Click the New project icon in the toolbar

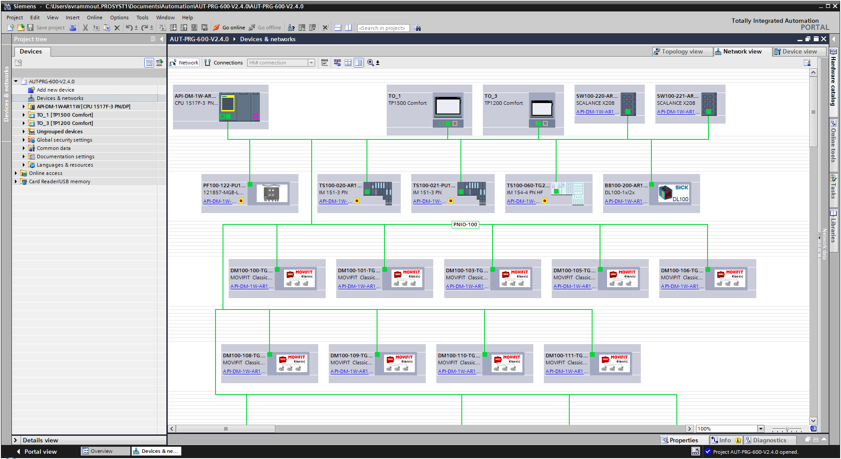(x=10, y=27)
